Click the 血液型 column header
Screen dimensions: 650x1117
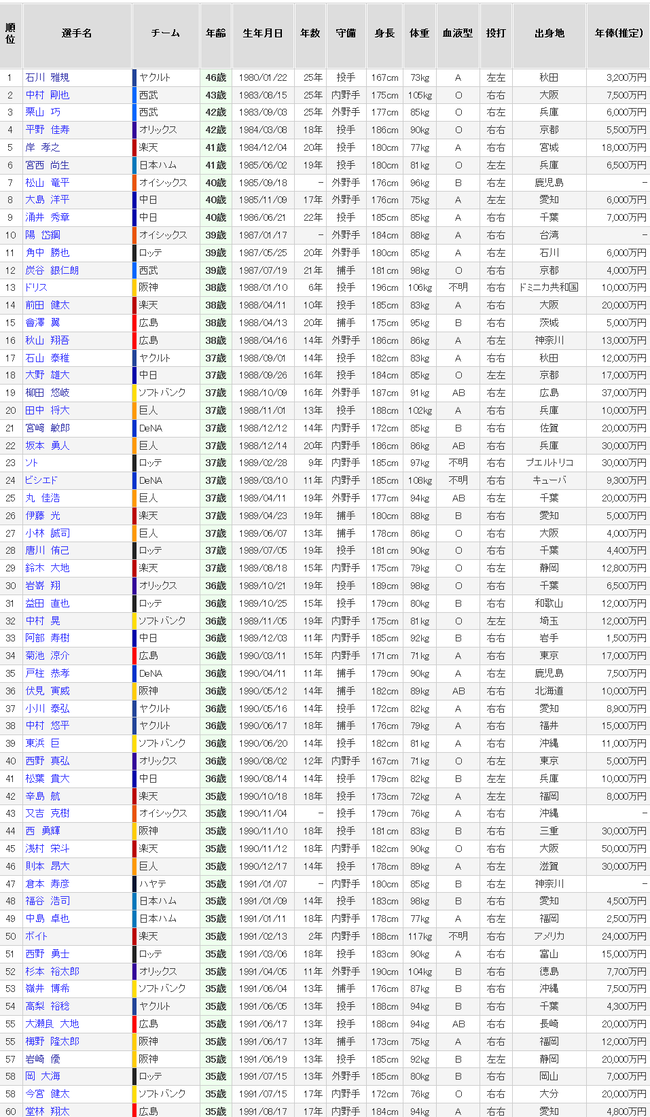458,33
